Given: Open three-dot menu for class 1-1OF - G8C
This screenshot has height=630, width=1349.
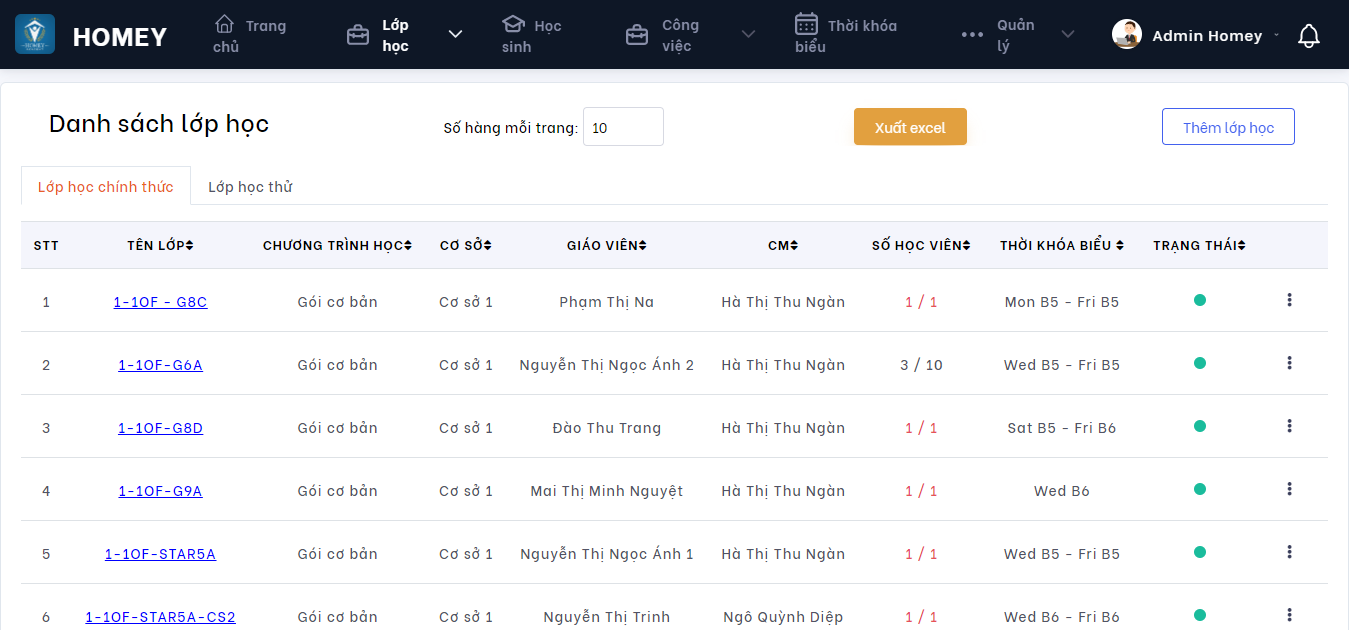Looking at the screenshot, I should pyautogui.click(x=1289, y=300).
